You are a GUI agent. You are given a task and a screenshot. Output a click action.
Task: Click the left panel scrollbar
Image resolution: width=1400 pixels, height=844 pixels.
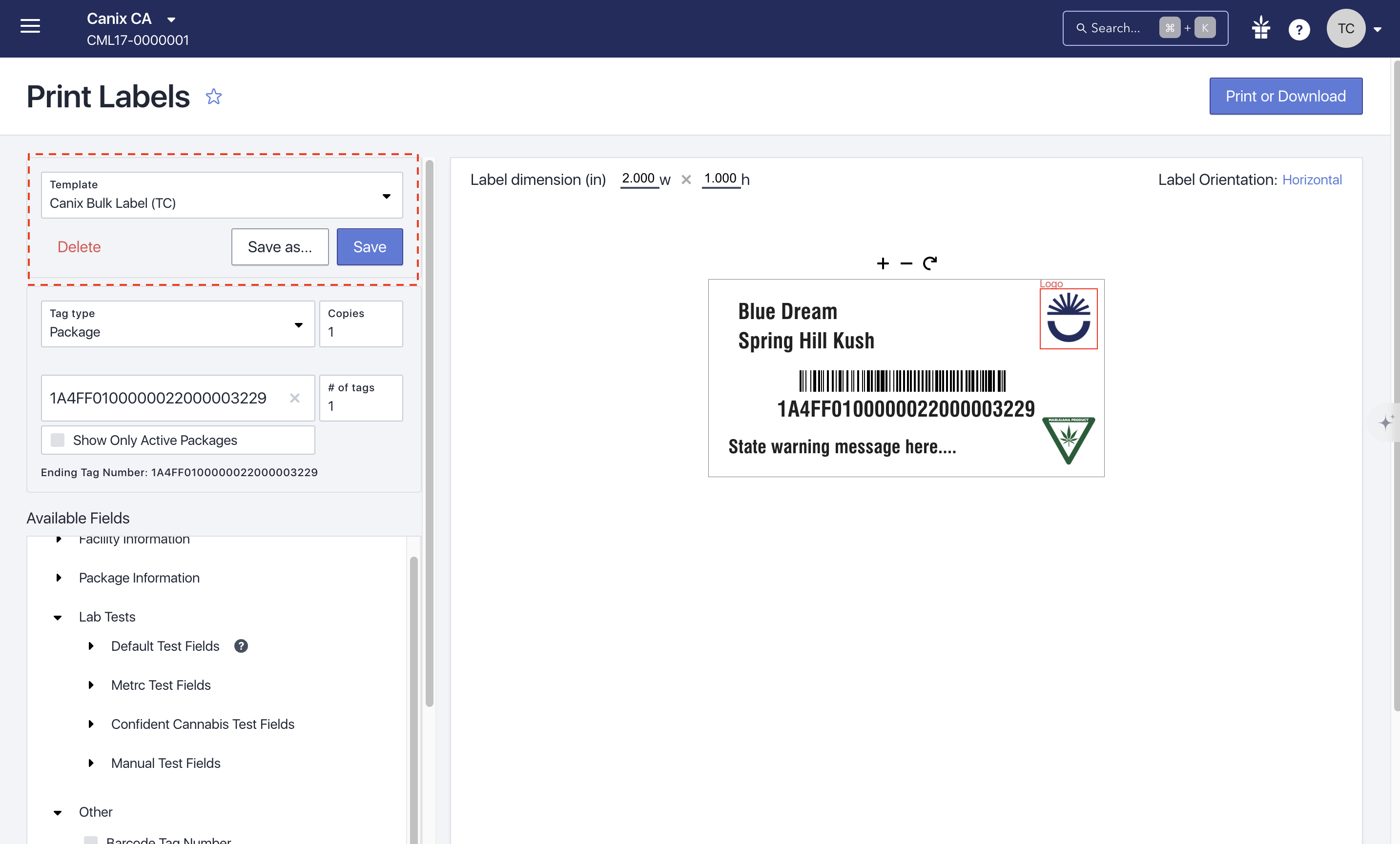coord(430,433)
